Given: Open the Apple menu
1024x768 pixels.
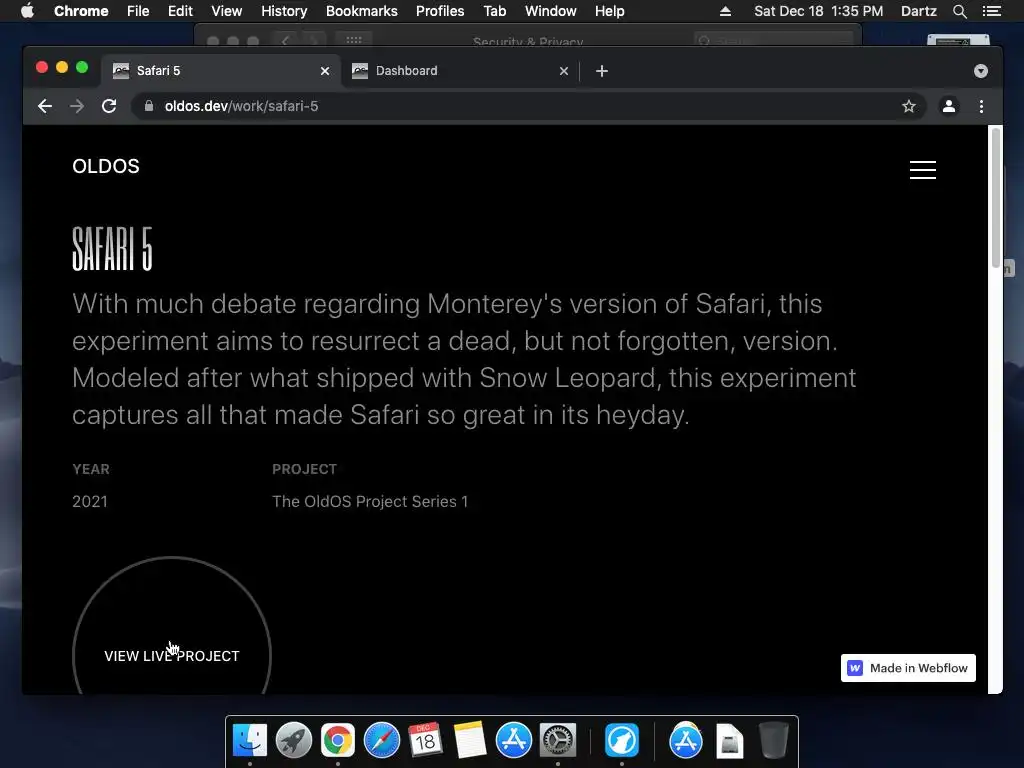Looking at the screenshot, I should pyautogui.click(x=27, y=11).
